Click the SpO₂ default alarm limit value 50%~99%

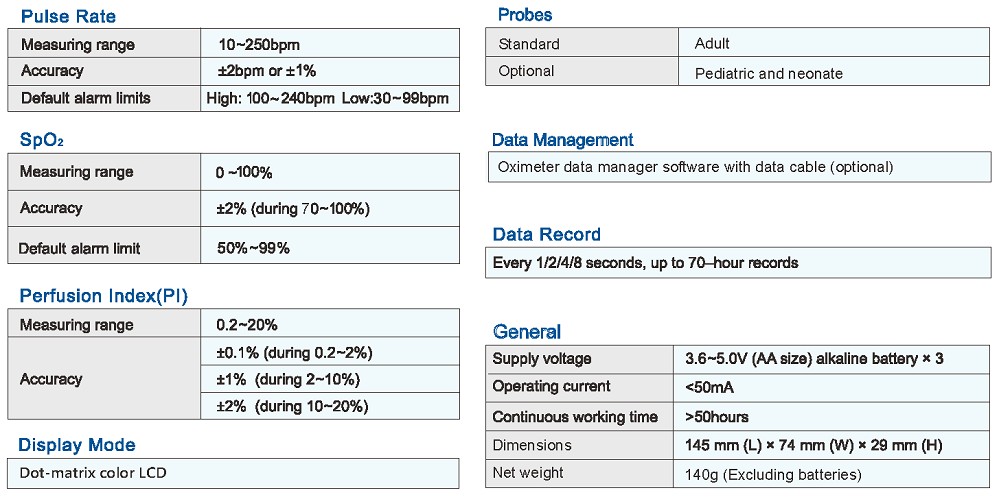point(252,248)
